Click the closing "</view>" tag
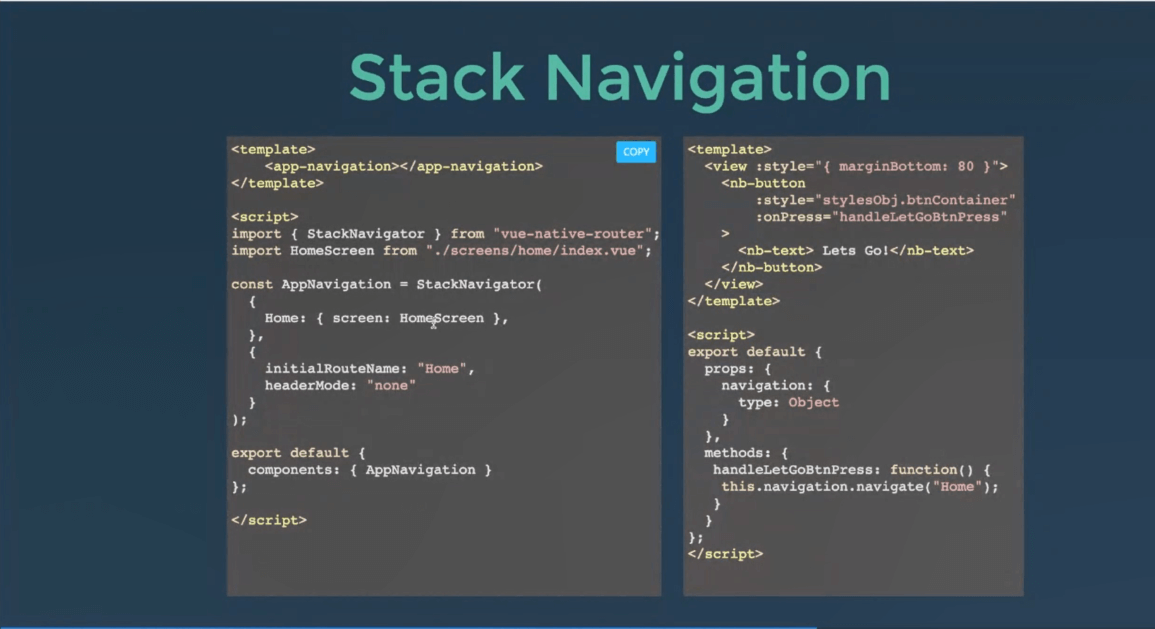 [734, 284]
